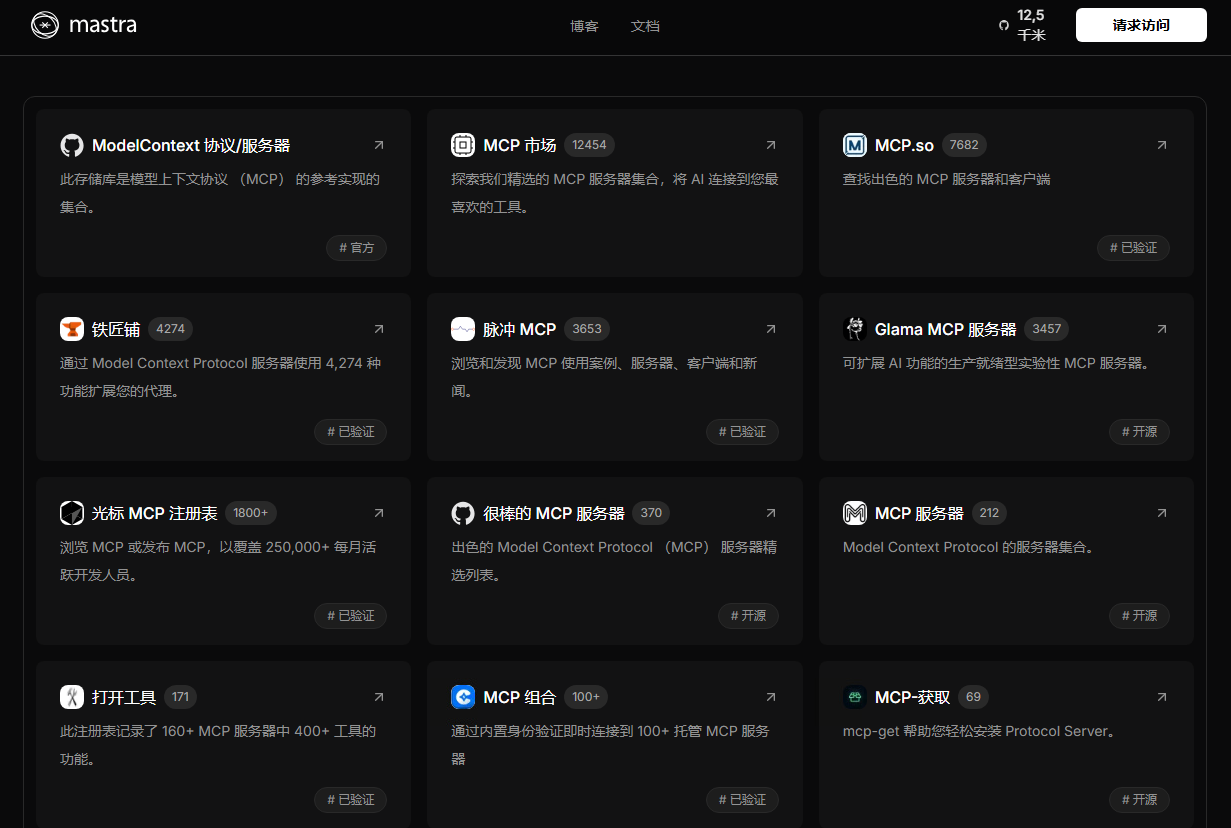Click the Glama MCP 服务器 logo icon

tap(855, 329)
